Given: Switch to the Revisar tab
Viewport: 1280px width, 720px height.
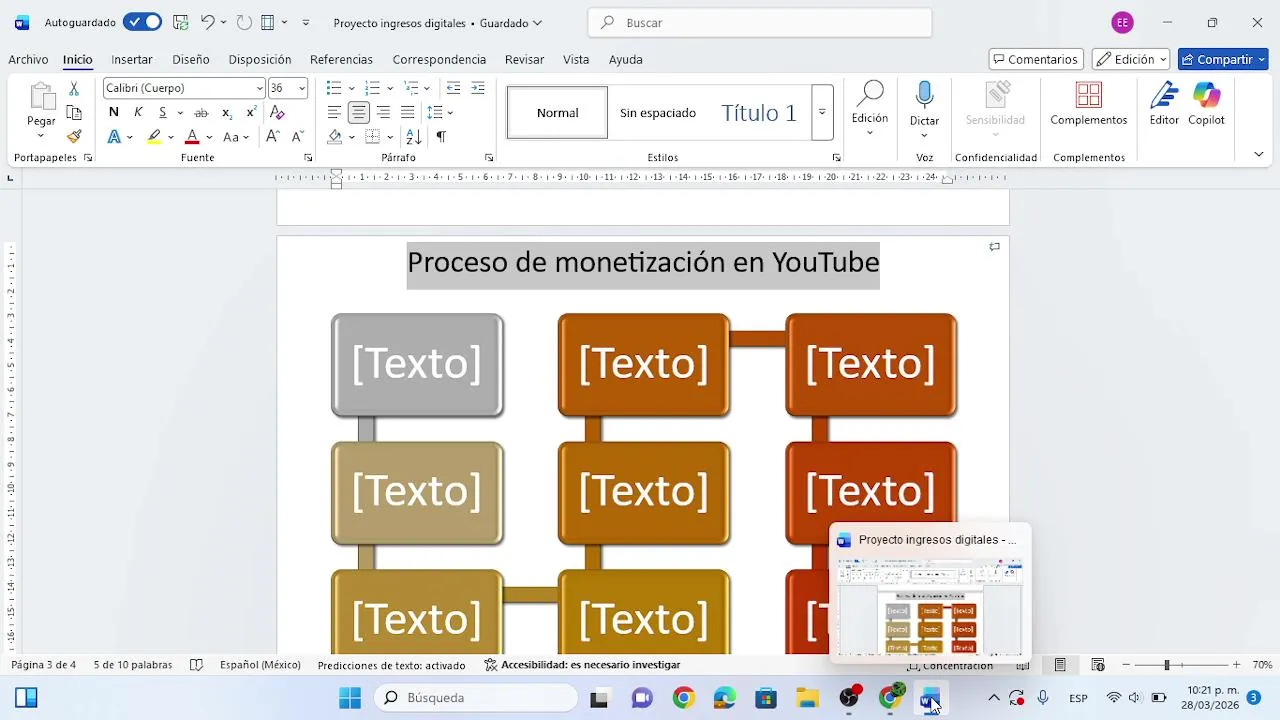Looking at the screenshot, I should click(525, 59).
